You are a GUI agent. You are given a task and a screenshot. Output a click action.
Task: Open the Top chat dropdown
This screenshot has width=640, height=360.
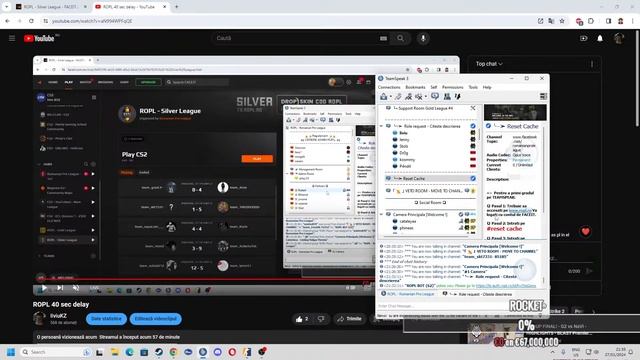[489, 64]
